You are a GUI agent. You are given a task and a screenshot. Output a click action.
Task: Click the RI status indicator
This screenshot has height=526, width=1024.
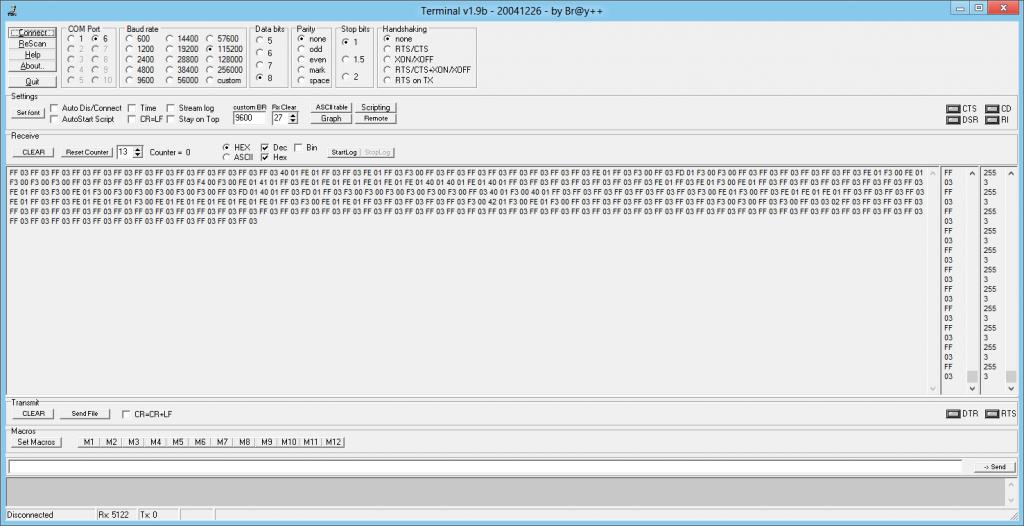992,120
